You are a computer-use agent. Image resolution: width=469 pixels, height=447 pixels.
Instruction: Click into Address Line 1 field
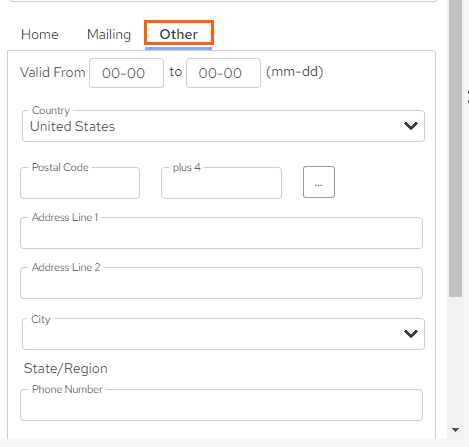[x=221, y=233]
